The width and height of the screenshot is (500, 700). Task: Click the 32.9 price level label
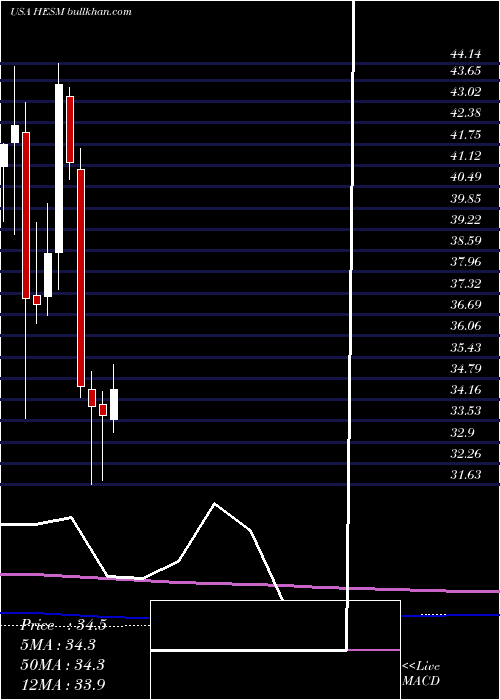pyautogui.click(x=462, y=432)
